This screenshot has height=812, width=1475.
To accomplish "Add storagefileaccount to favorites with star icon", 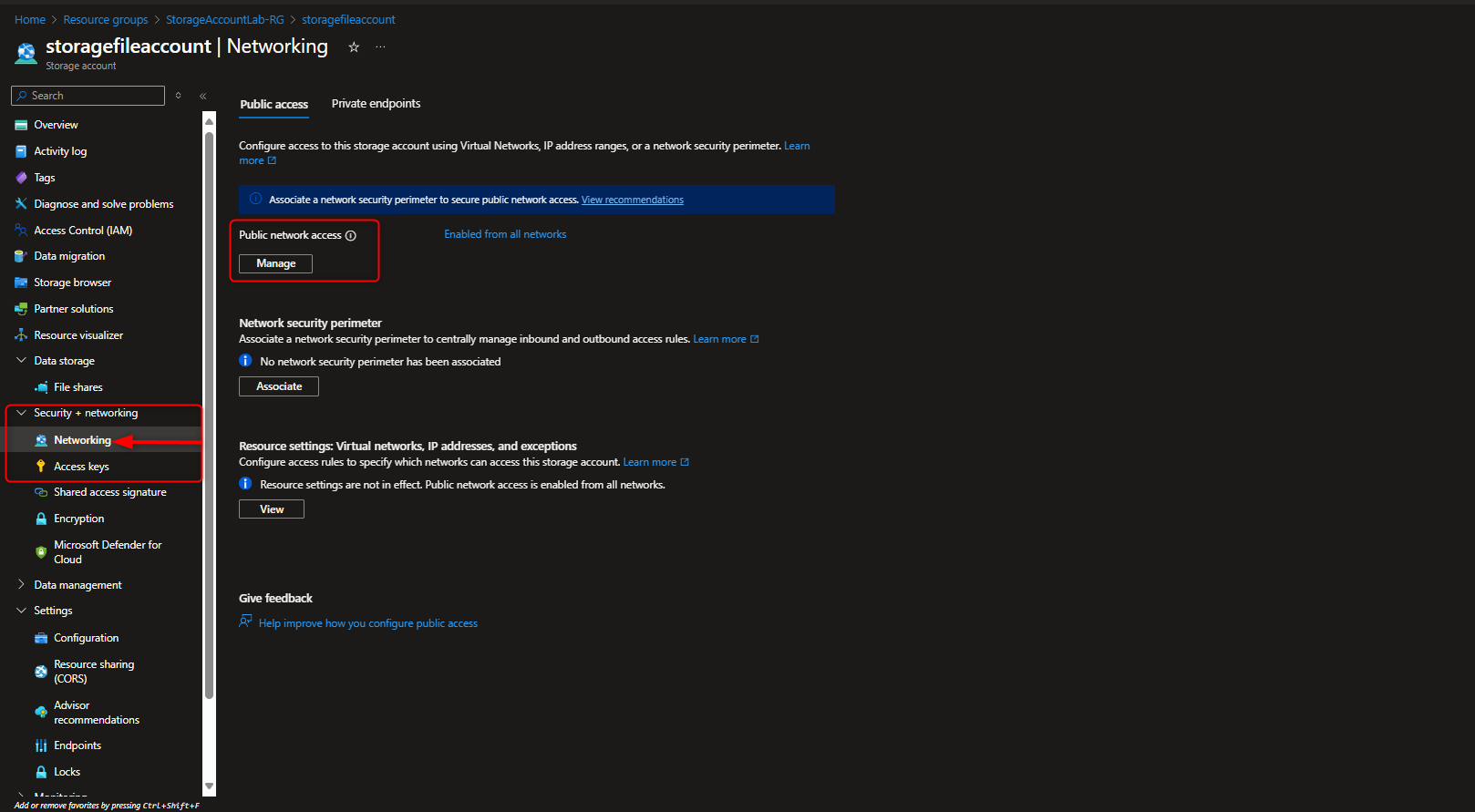I will [x=354, y=47].
